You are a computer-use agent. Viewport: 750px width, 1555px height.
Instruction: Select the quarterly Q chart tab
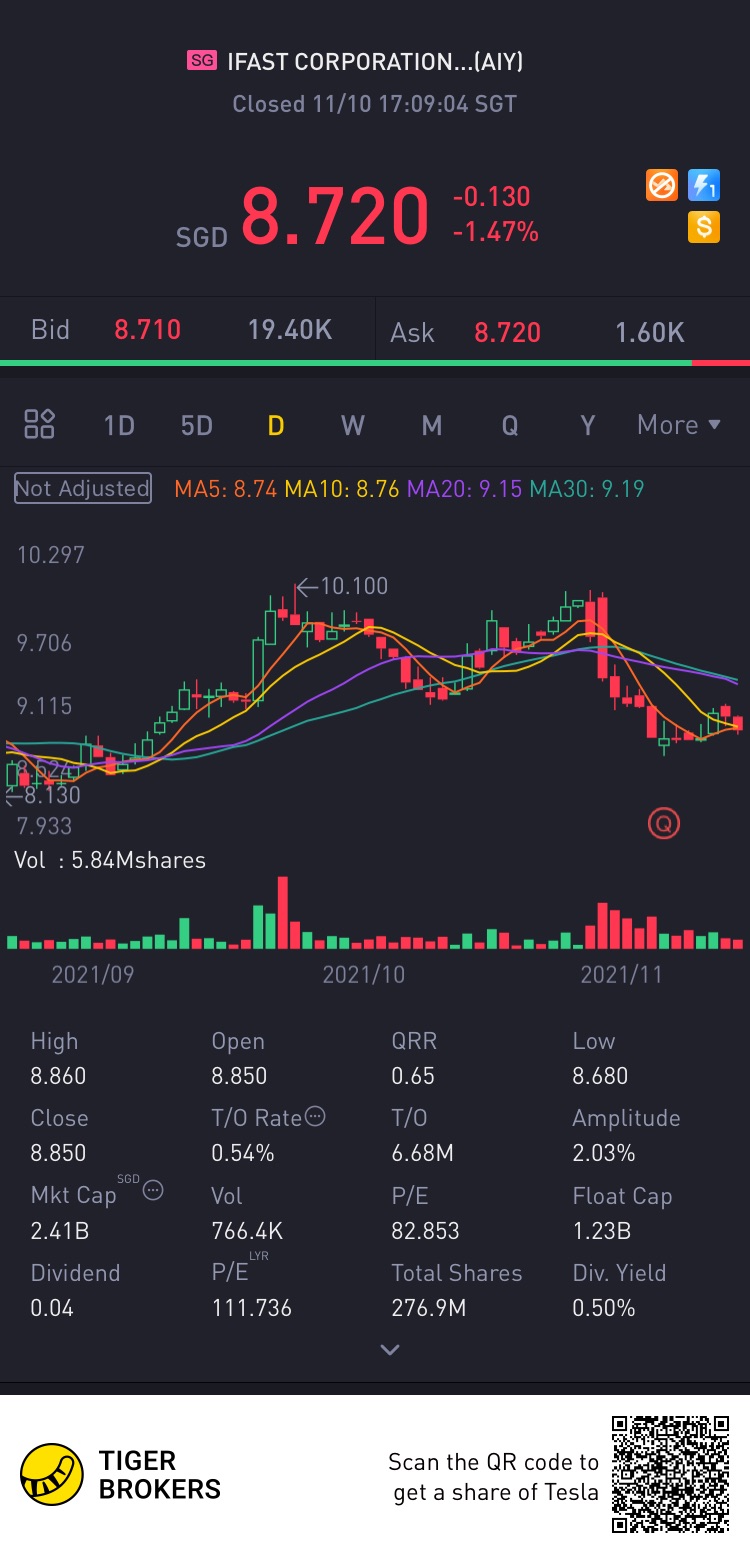[509, 425]
